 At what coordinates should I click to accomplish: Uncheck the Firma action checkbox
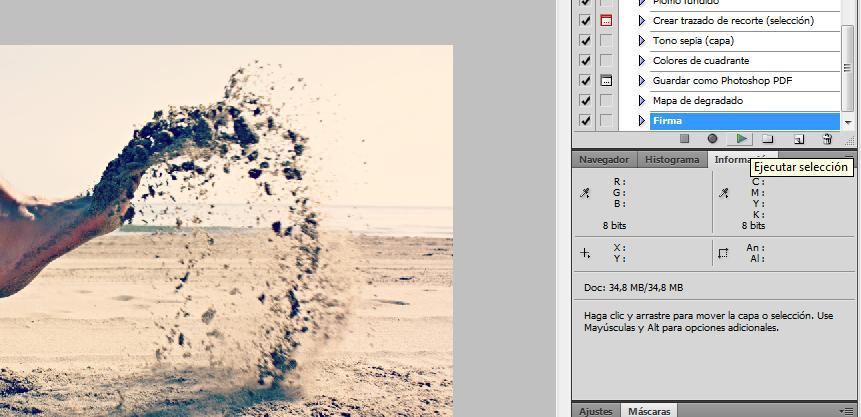tap(585, 120)
